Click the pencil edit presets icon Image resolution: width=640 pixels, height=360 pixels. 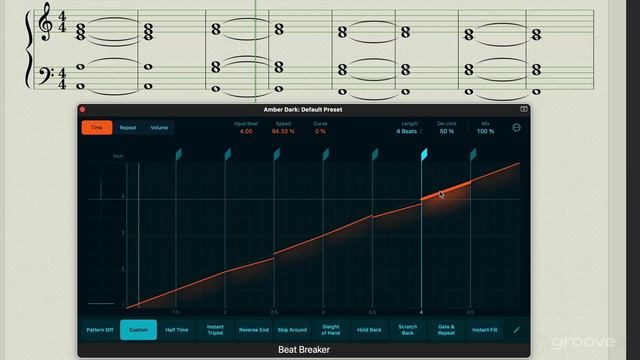pos(517,330)
